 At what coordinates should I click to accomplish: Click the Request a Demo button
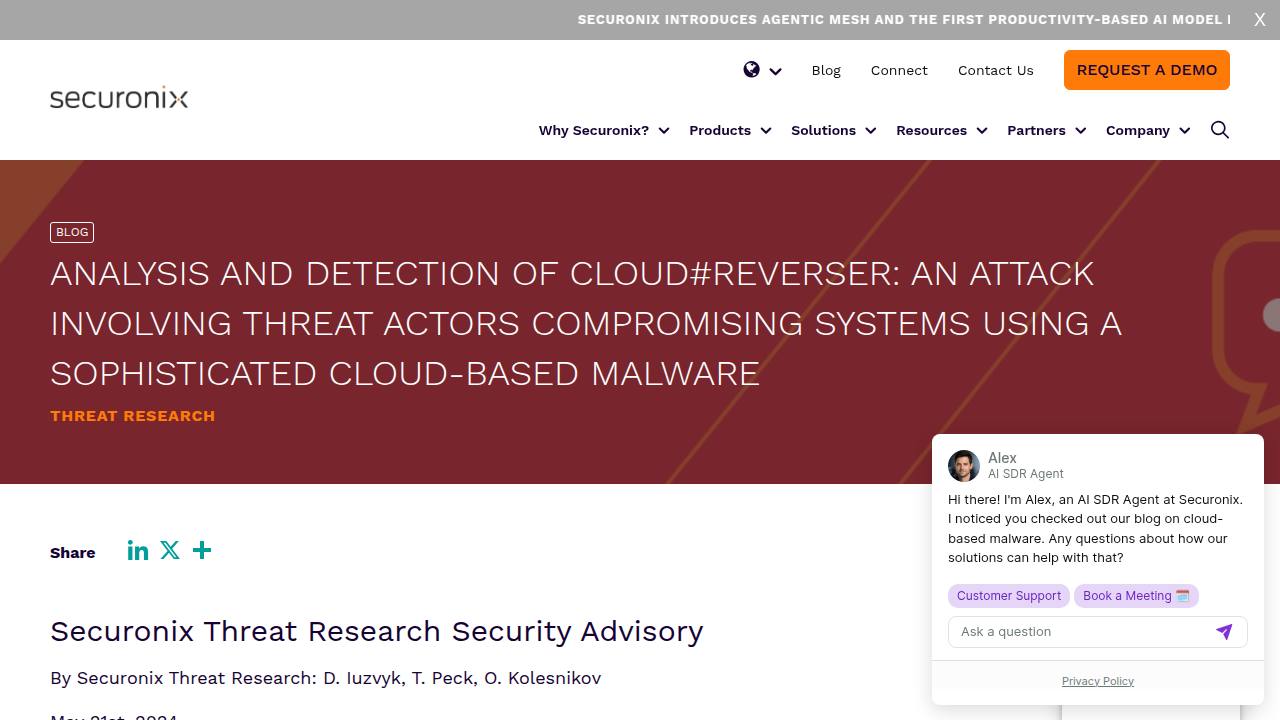click(1147, 70)
